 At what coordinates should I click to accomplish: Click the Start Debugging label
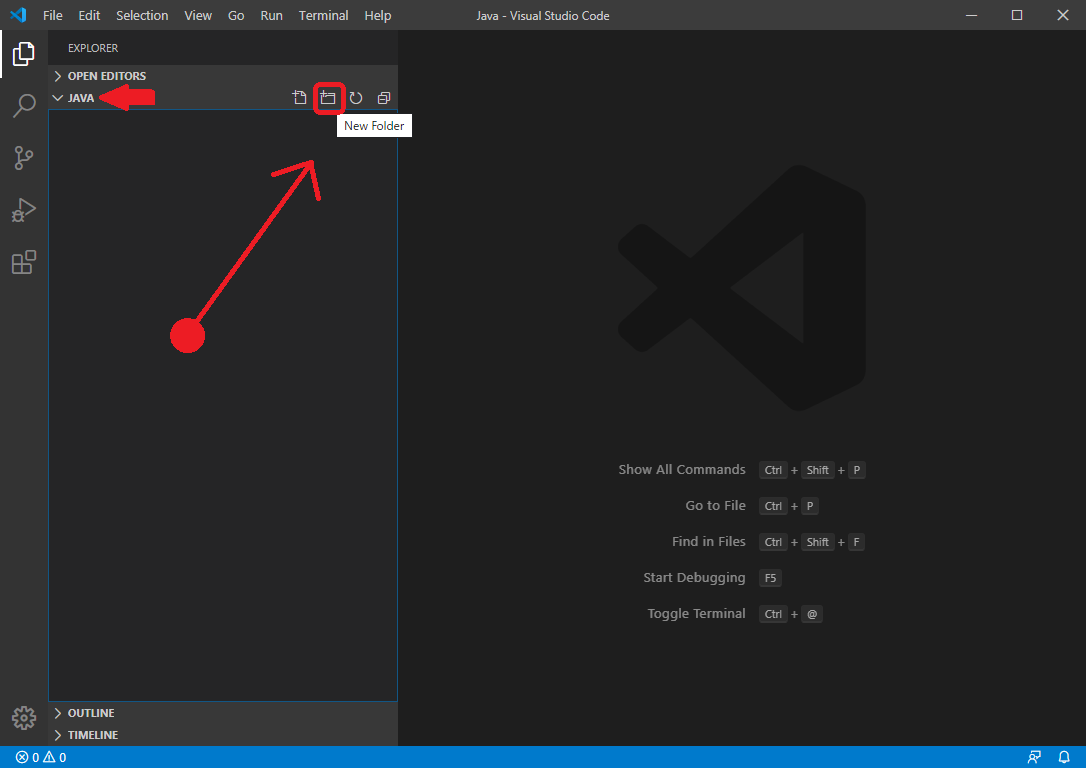tap(694, 578)
